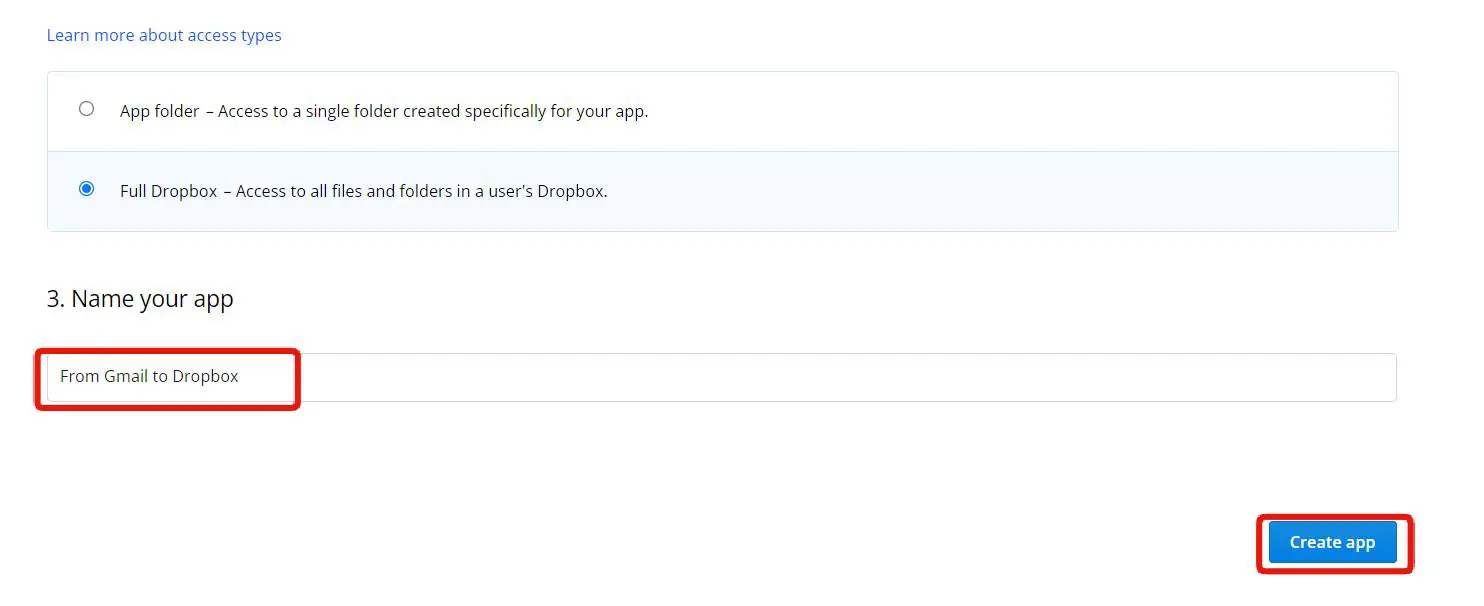Image resolution: width=1484 pixels, height=606 pixels.
Task: Open the Learn more about access types link
Action: tap(164, 35)
